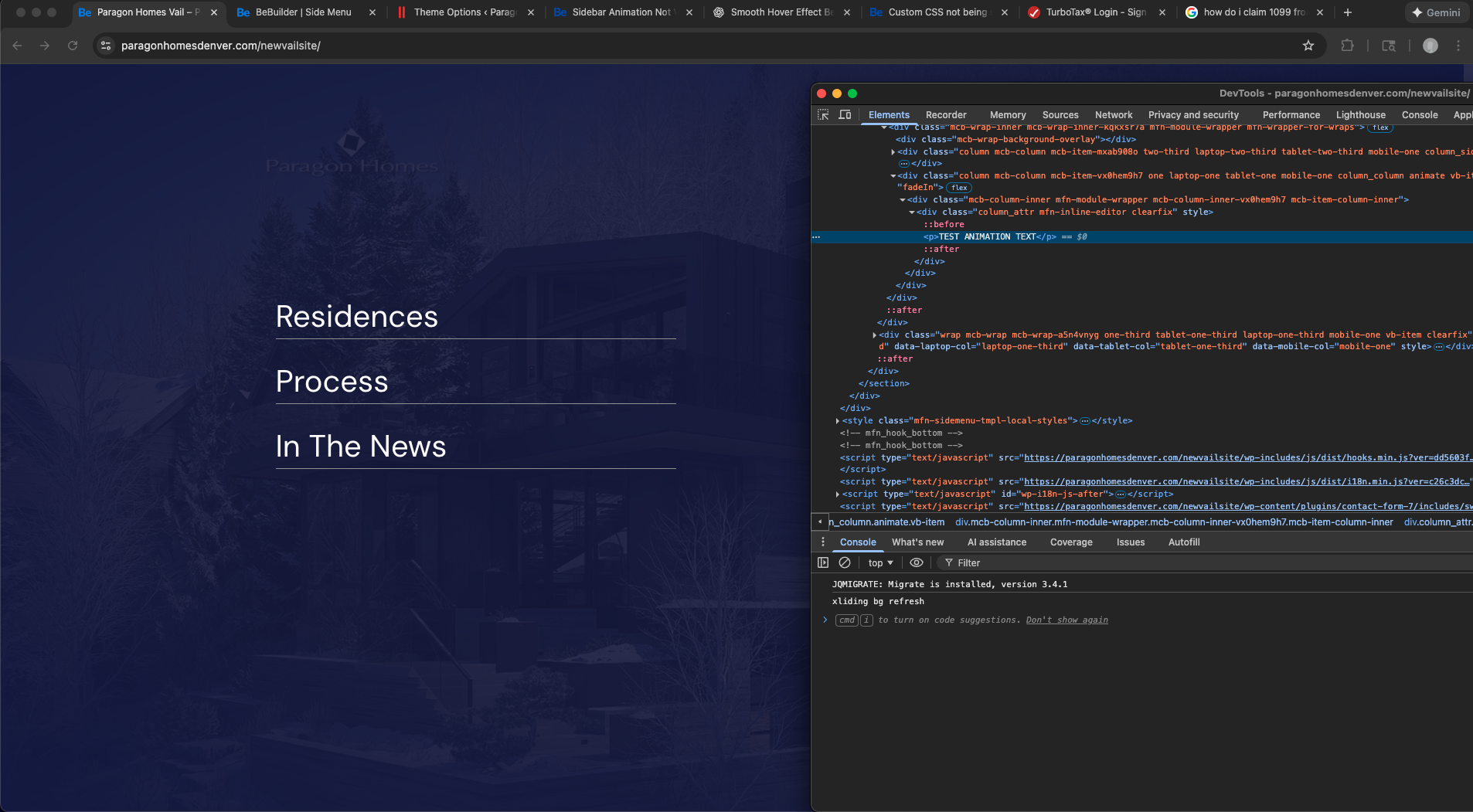Screen dimensions: 1473x812
Task: Click the live expression eye icon
Action: tap(916, 562)
